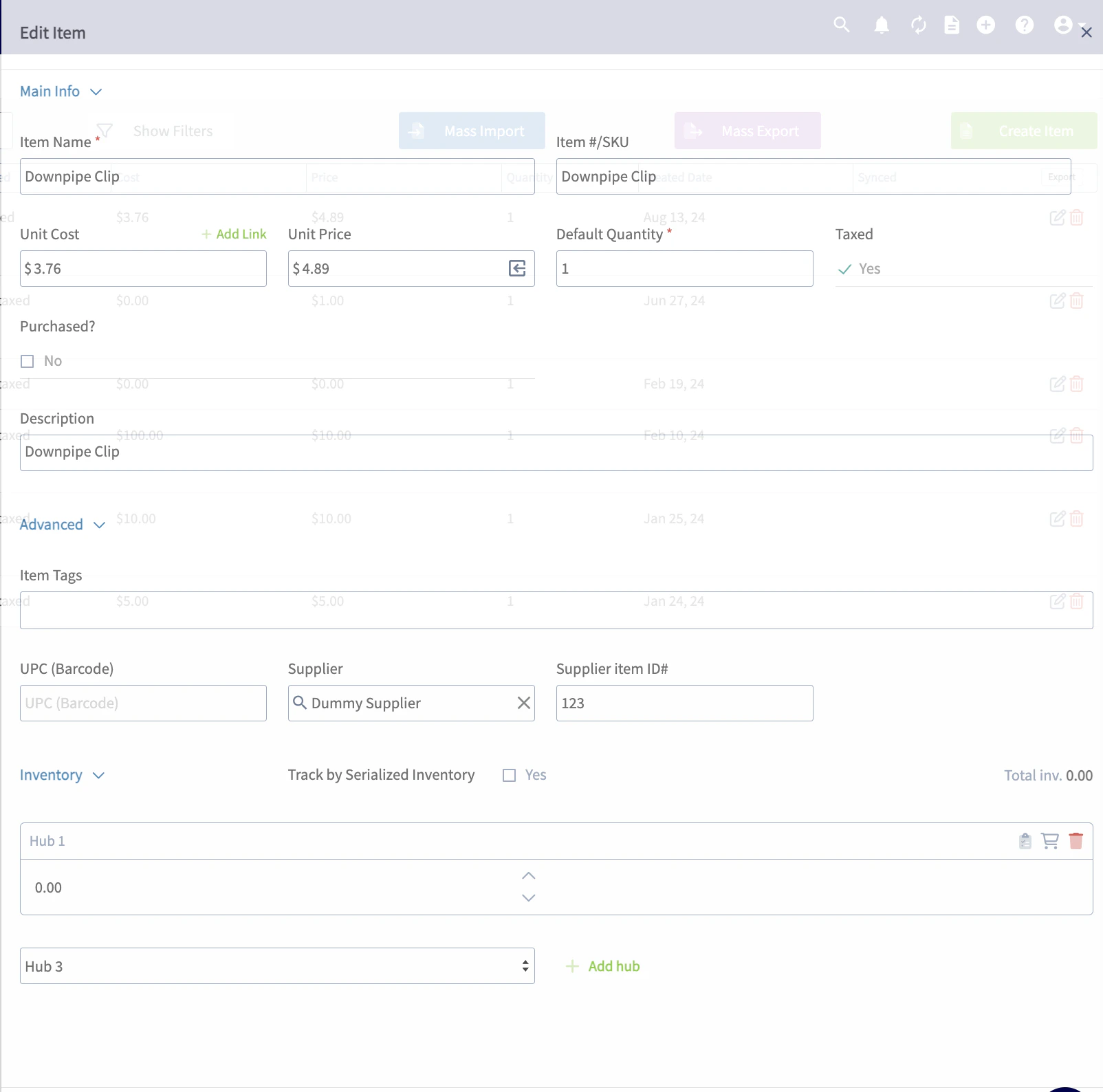Click the Supplier search field
The image size is (1103, 1092).
coord(411,703)
